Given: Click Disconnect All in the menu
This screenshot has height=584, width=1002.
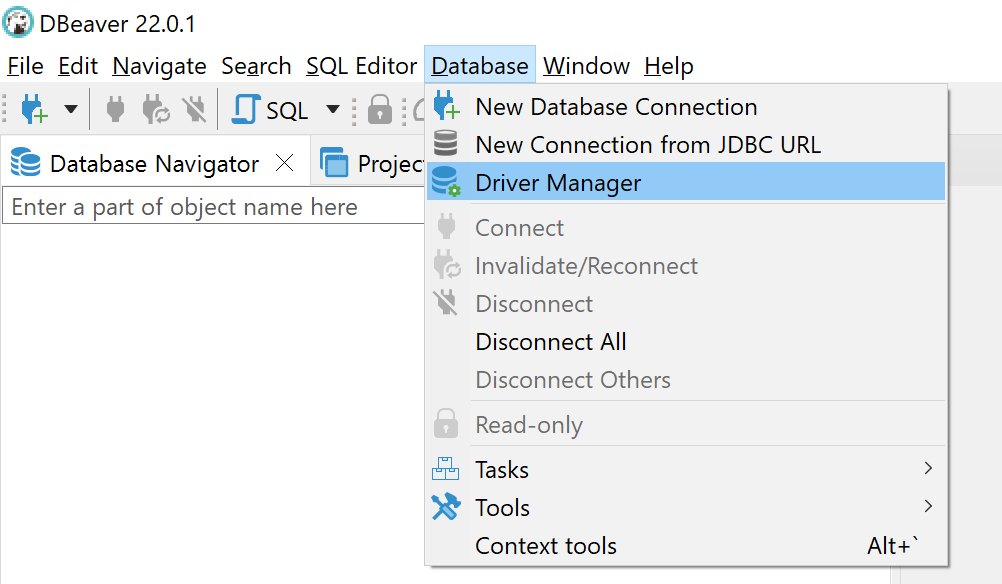Looking at the screenshot, I should (x=551, y=342).
